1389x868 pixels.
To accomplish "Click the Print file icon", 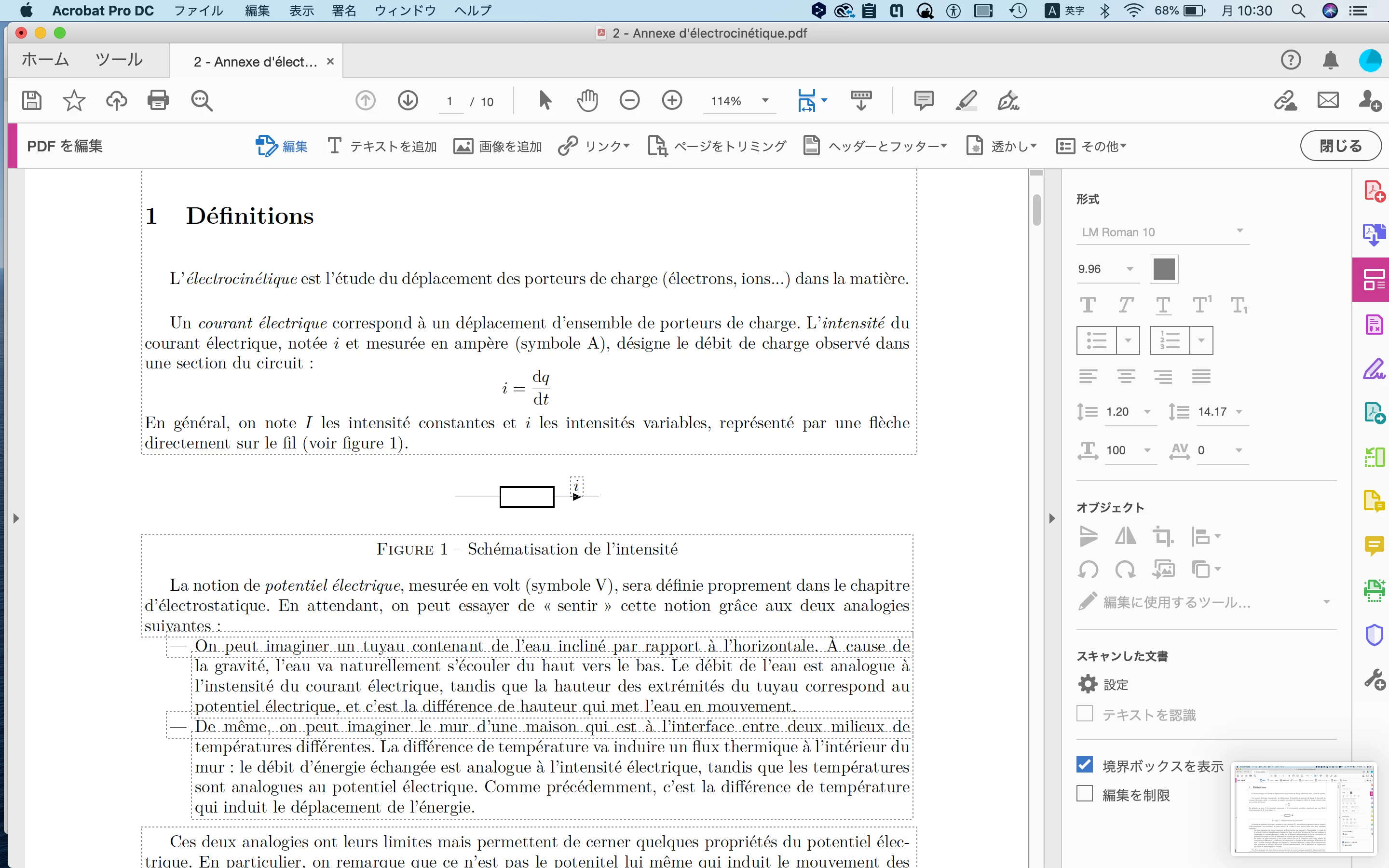I will point(158,100).
